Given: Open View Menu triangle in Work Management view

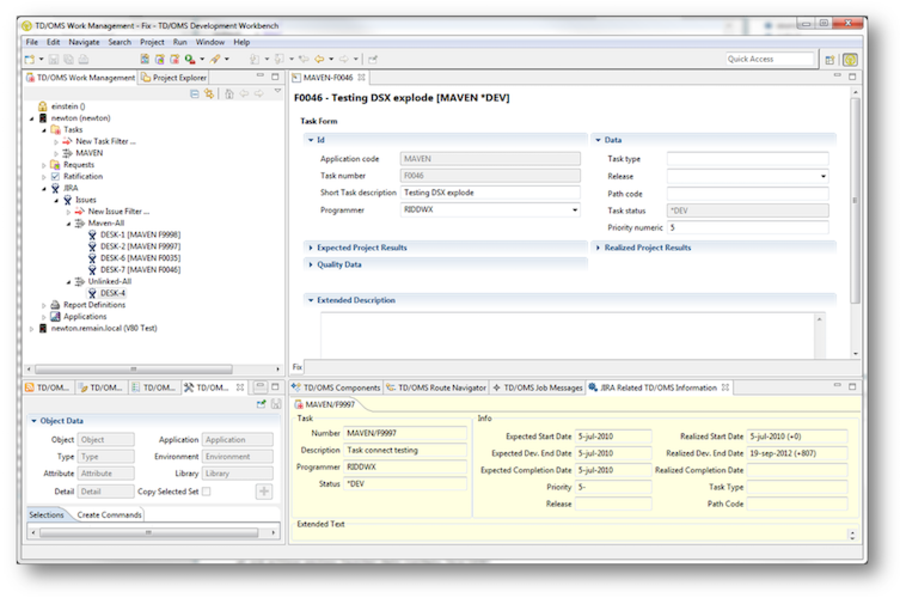Looking at the screenshot, I should 278,91.
